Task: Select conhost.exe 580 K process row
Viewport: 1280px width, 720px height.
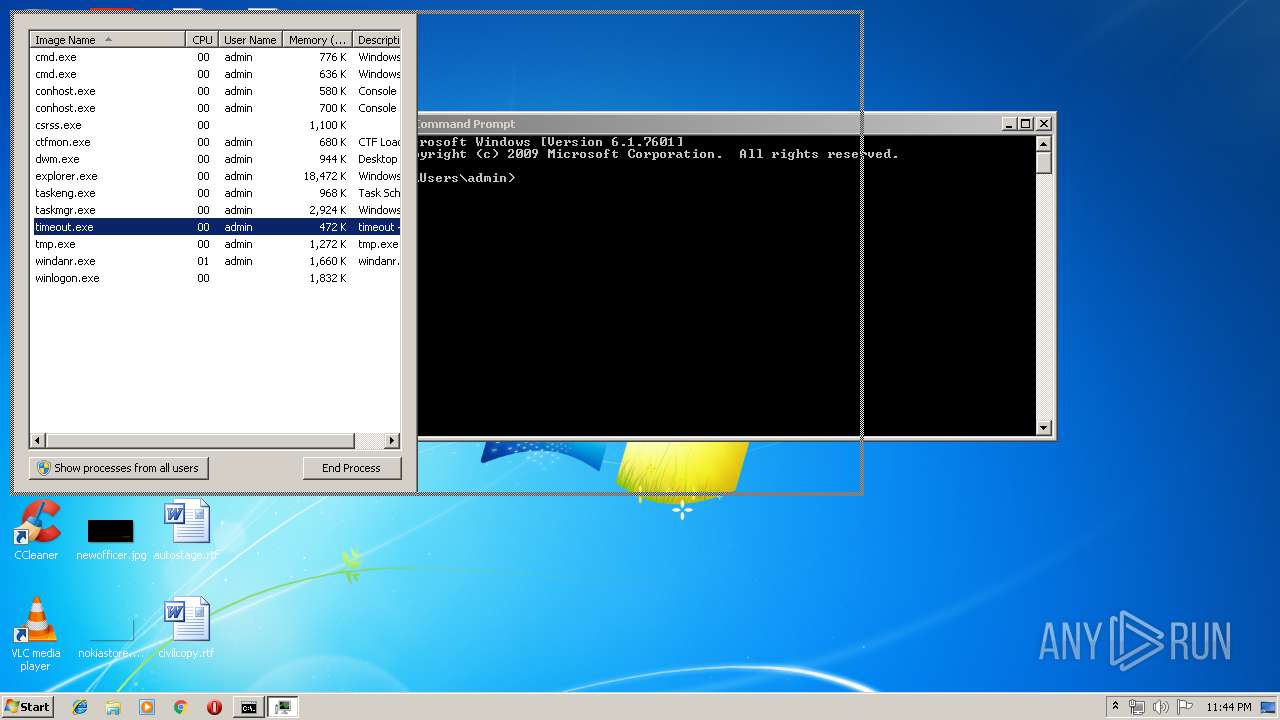Action: [x=216, y=91]
